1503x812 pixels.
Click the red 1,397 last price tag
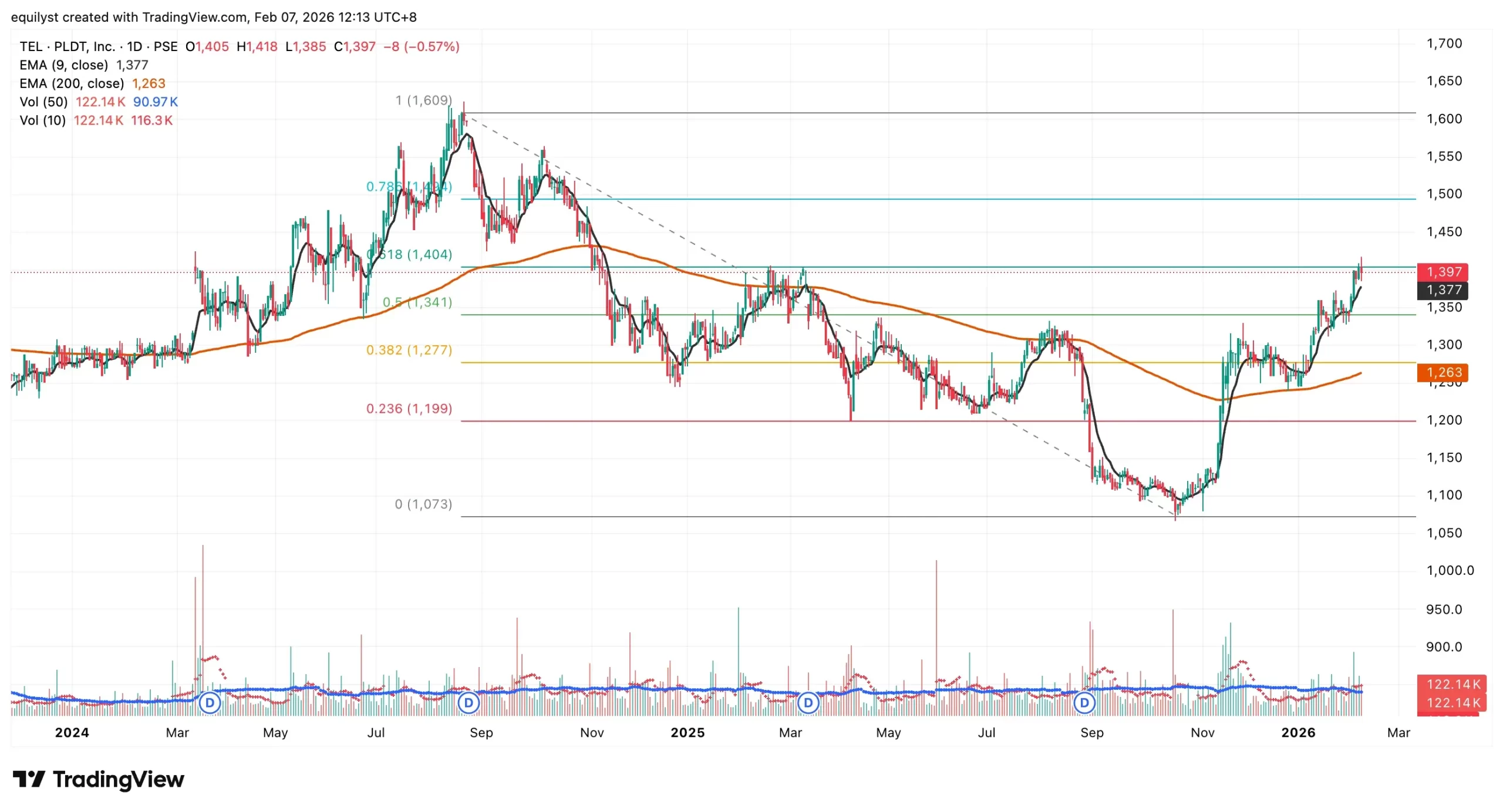(1443, 272)
